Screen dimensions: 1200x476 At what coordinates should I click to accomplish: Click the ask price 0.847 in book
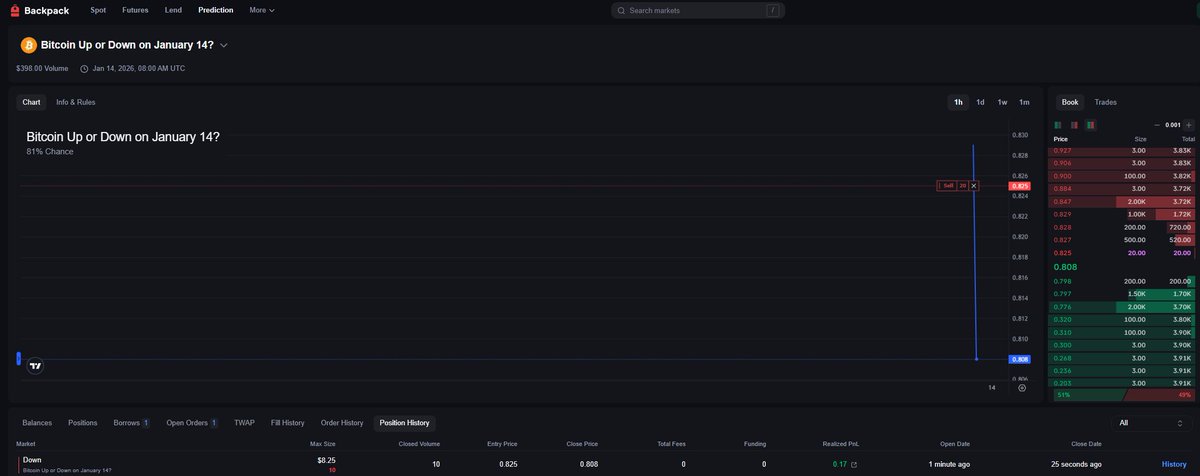point(1062,202)
